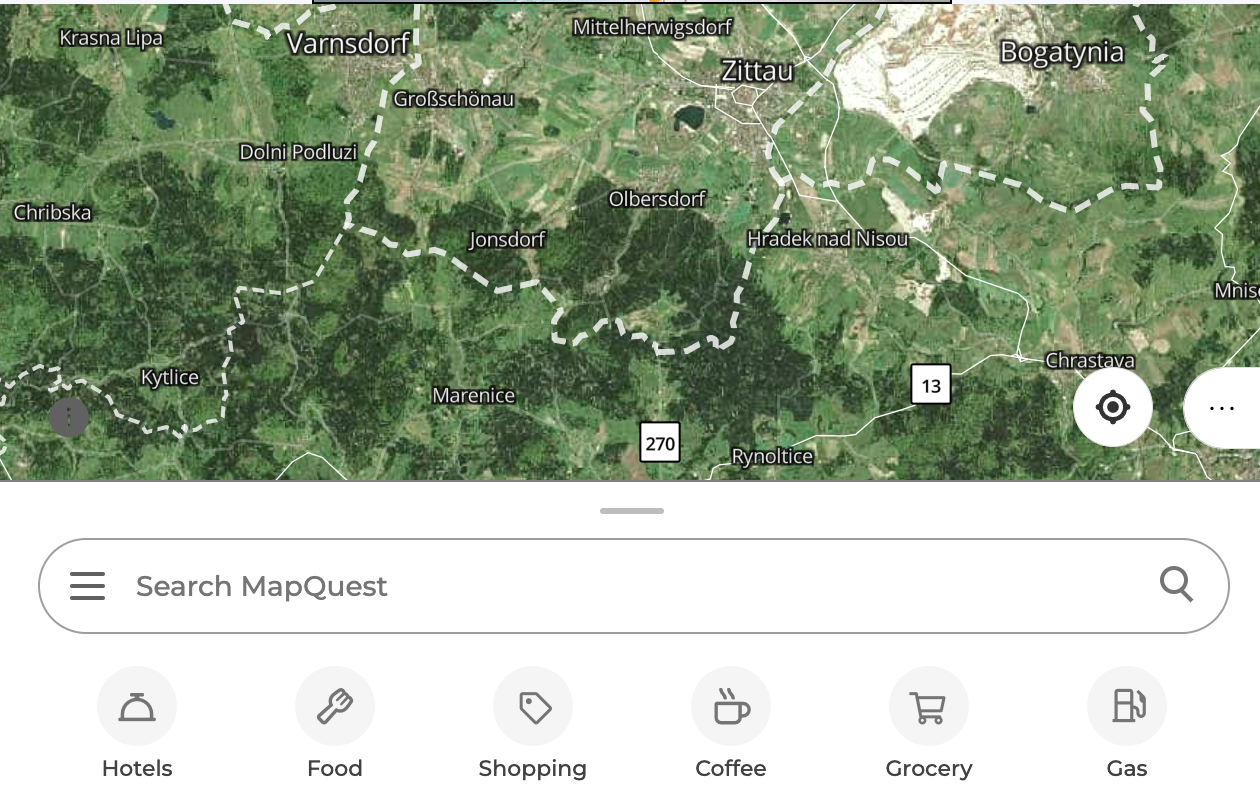
Task: Click the Jonsdorf place label
Action: point(507,240)
